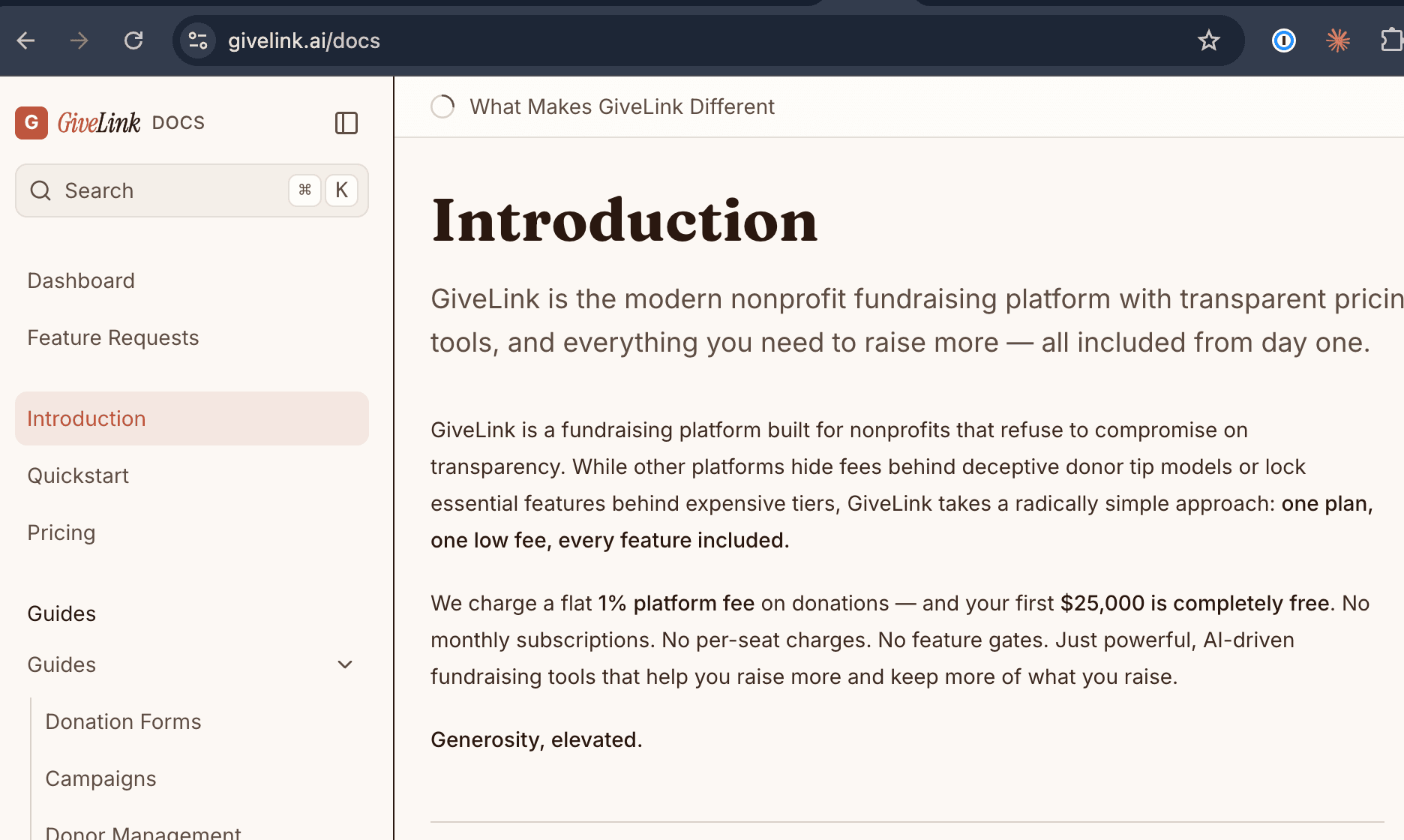The image size is (1404, 840).
Task: Open the 1Password extension icon
Action: coord(1284,40)
